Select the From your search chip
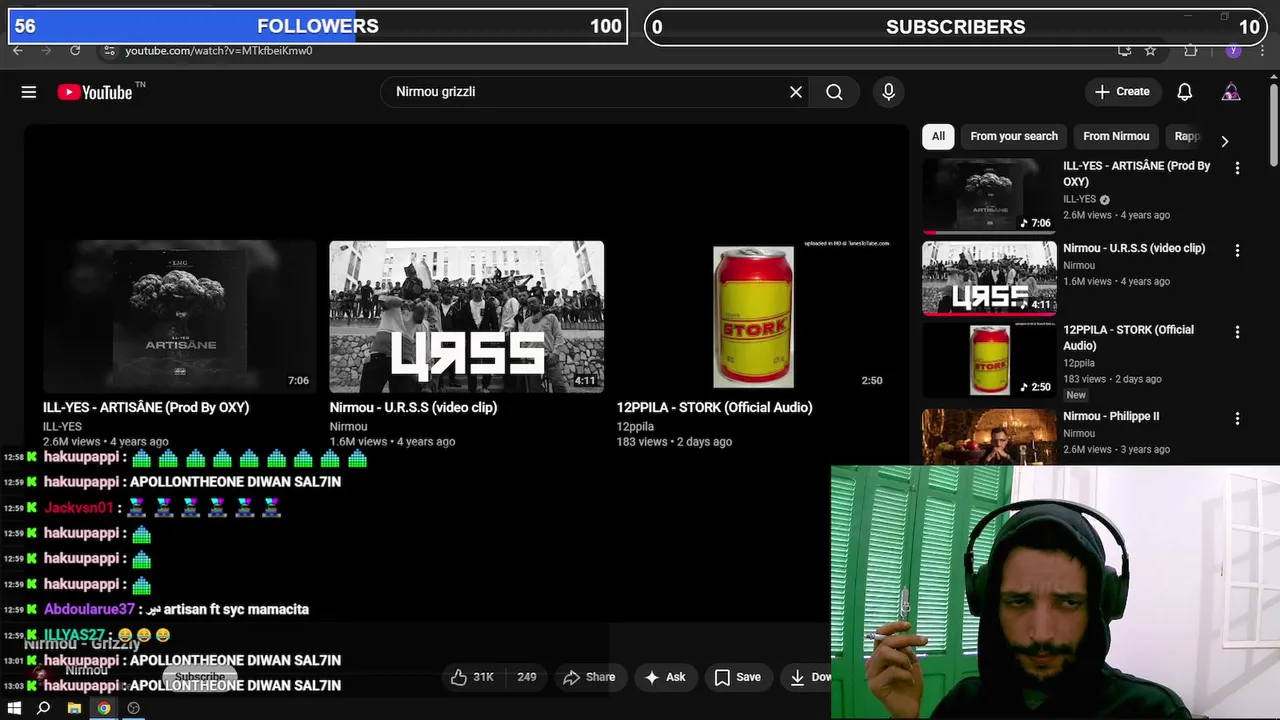The image size is (1280, 720). (x=1014, y=136)
